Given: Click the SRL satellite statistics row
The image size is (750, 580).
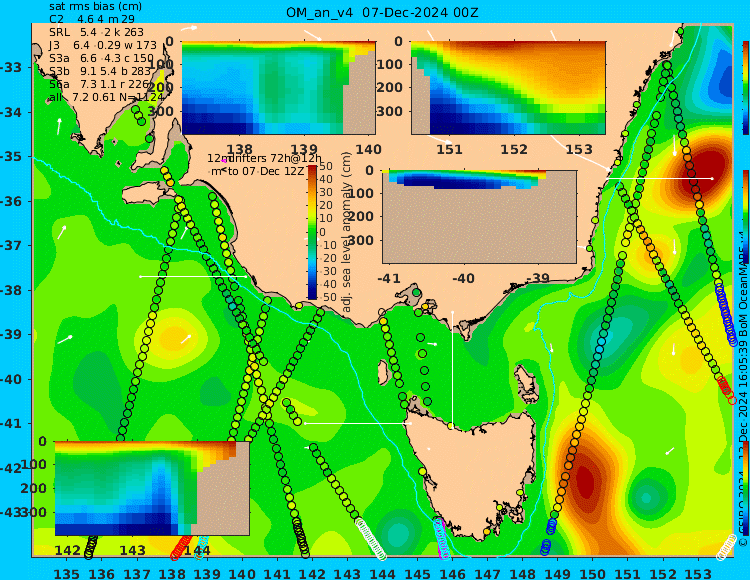Looking at the screenshot, I should pyautogui.click(x=96, y=32).
